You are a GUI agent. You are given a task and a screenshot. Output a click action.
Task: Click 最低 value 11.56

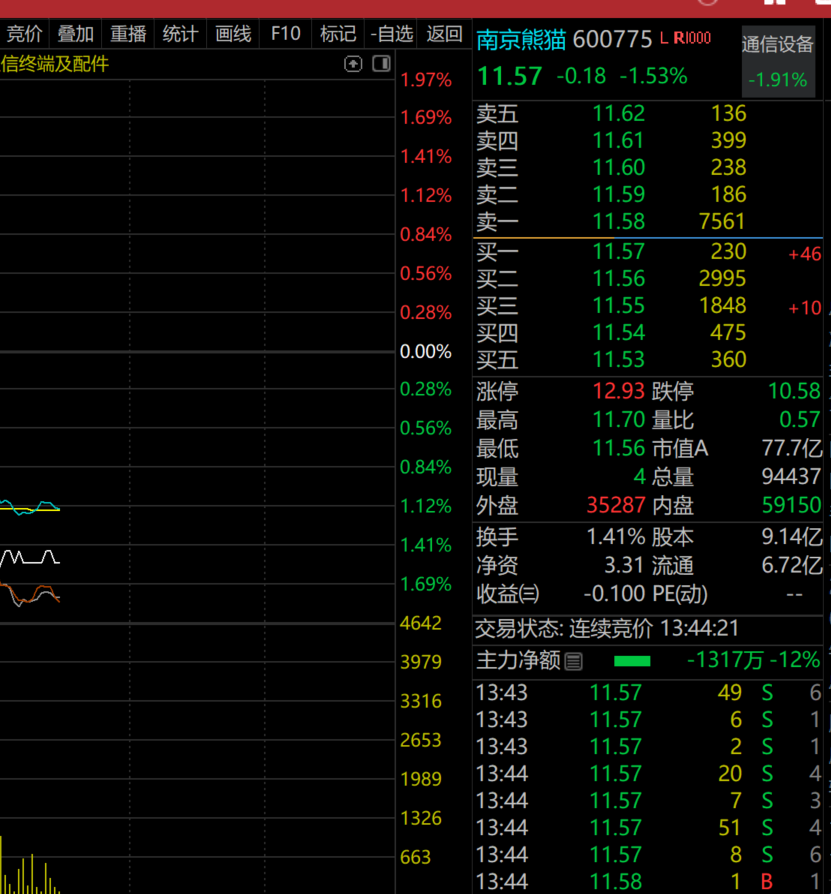[618, 449]
